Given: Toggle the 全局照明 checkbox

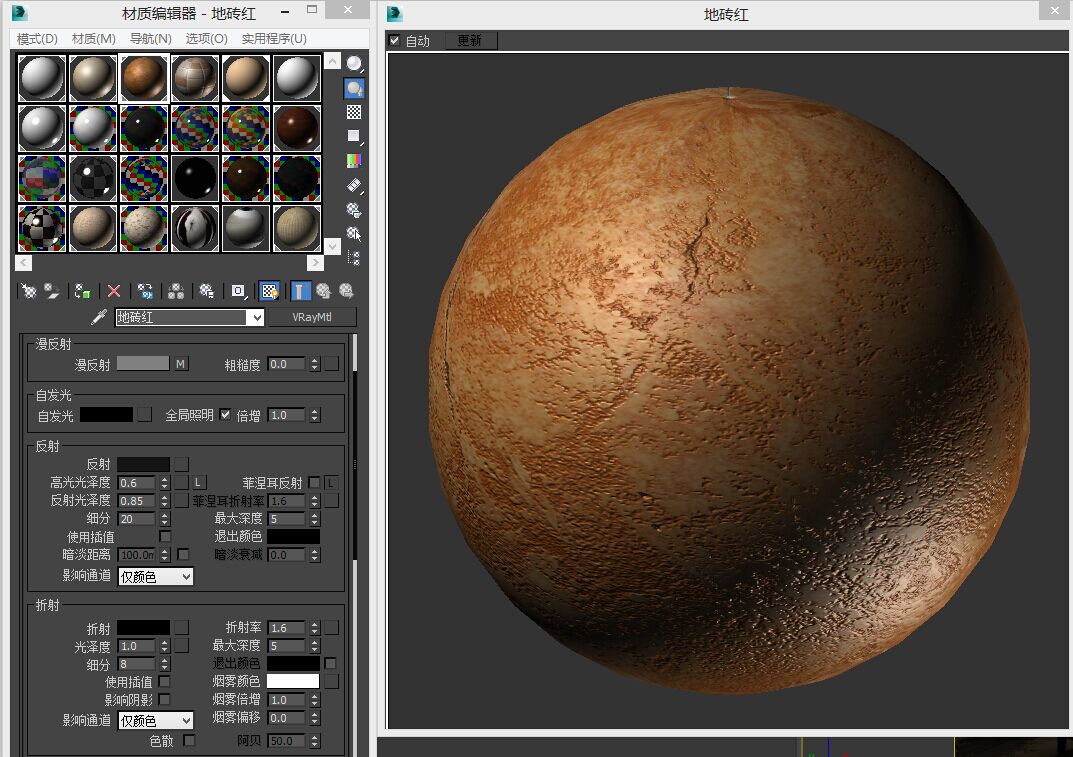Looking at the screenshot, I should [x=225, y=415].
